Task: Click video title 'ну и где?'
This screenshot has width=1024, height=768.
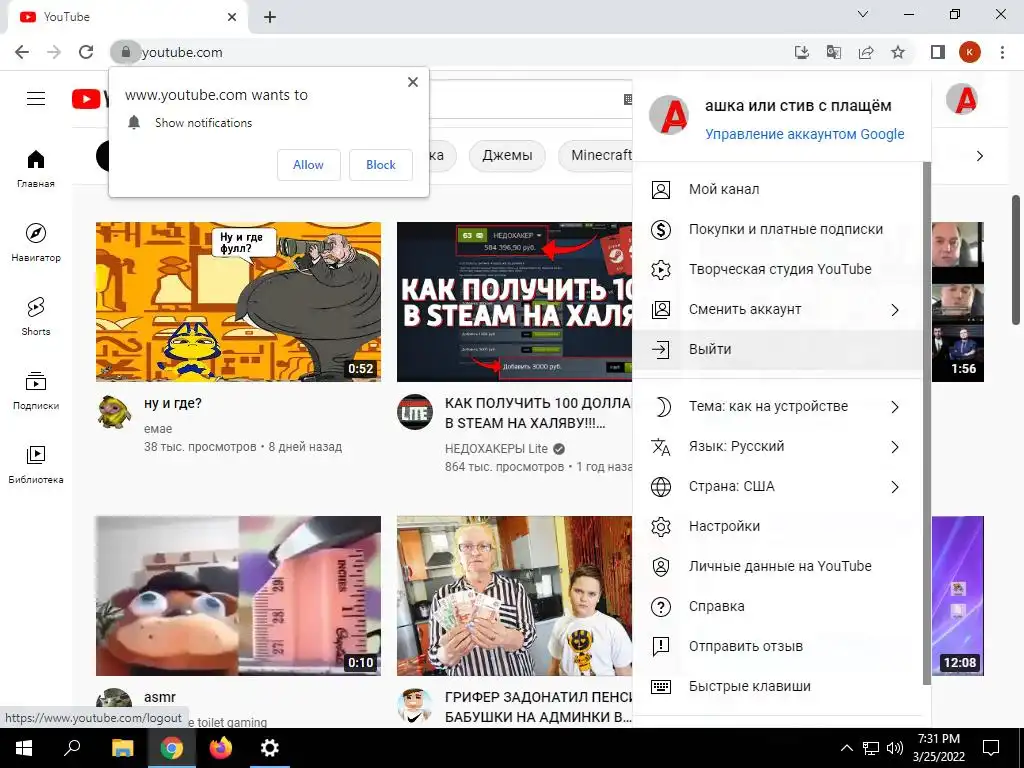Action: tap(173, 404)
